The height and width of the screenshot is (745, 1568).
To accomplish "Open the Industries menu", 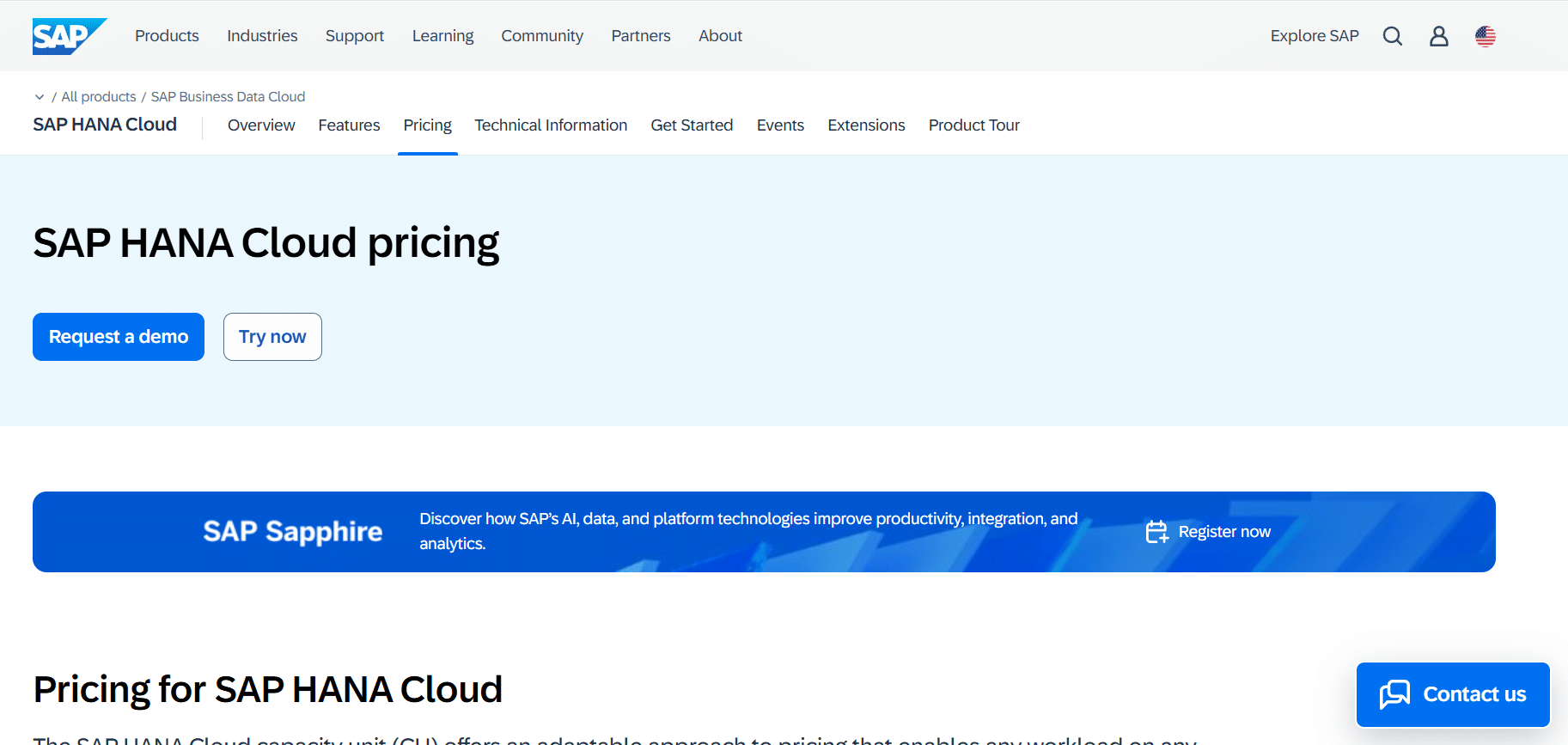I will (262, 36).
